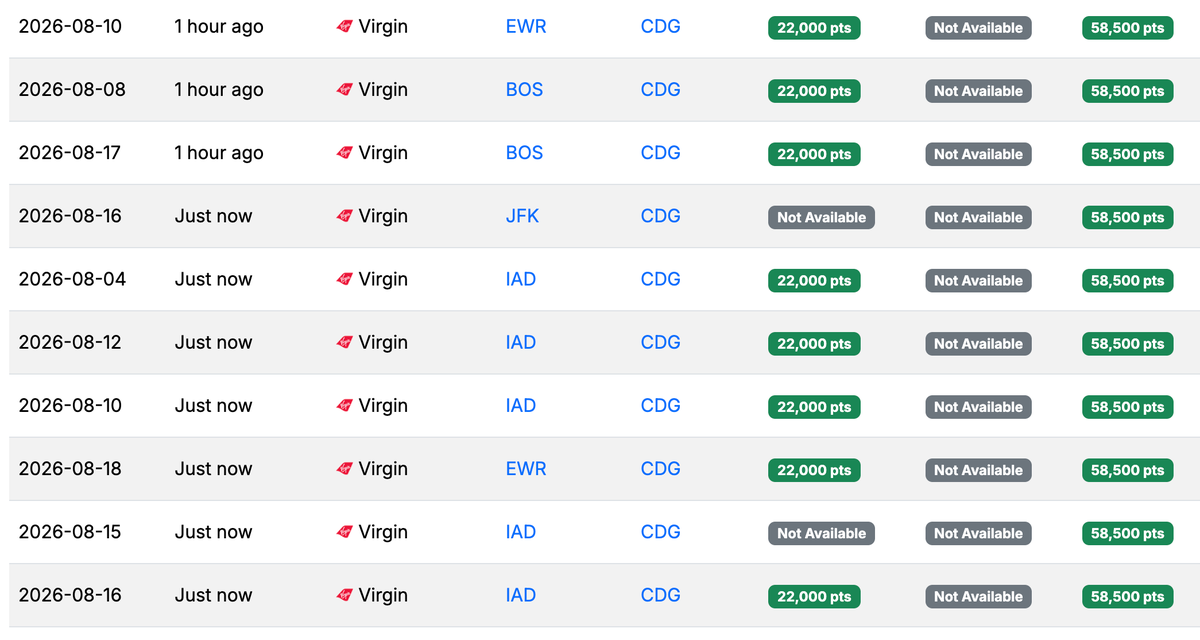Select the 22,000 pts badge for 2026-08-17
The width and height of the screenshot is (1200, 640).
814,154
